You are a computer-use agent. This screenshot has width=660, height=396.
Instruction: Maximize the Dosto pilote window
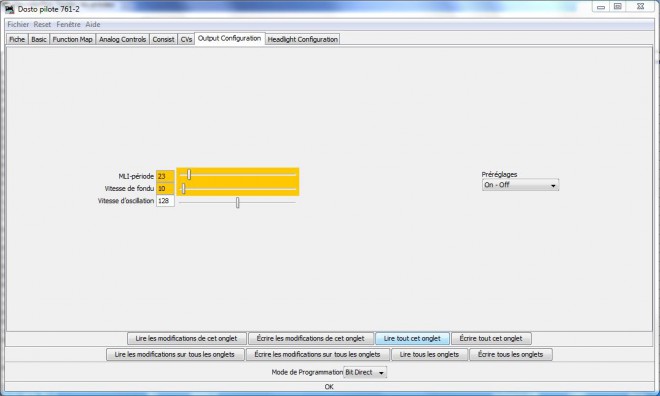point(617,6)
